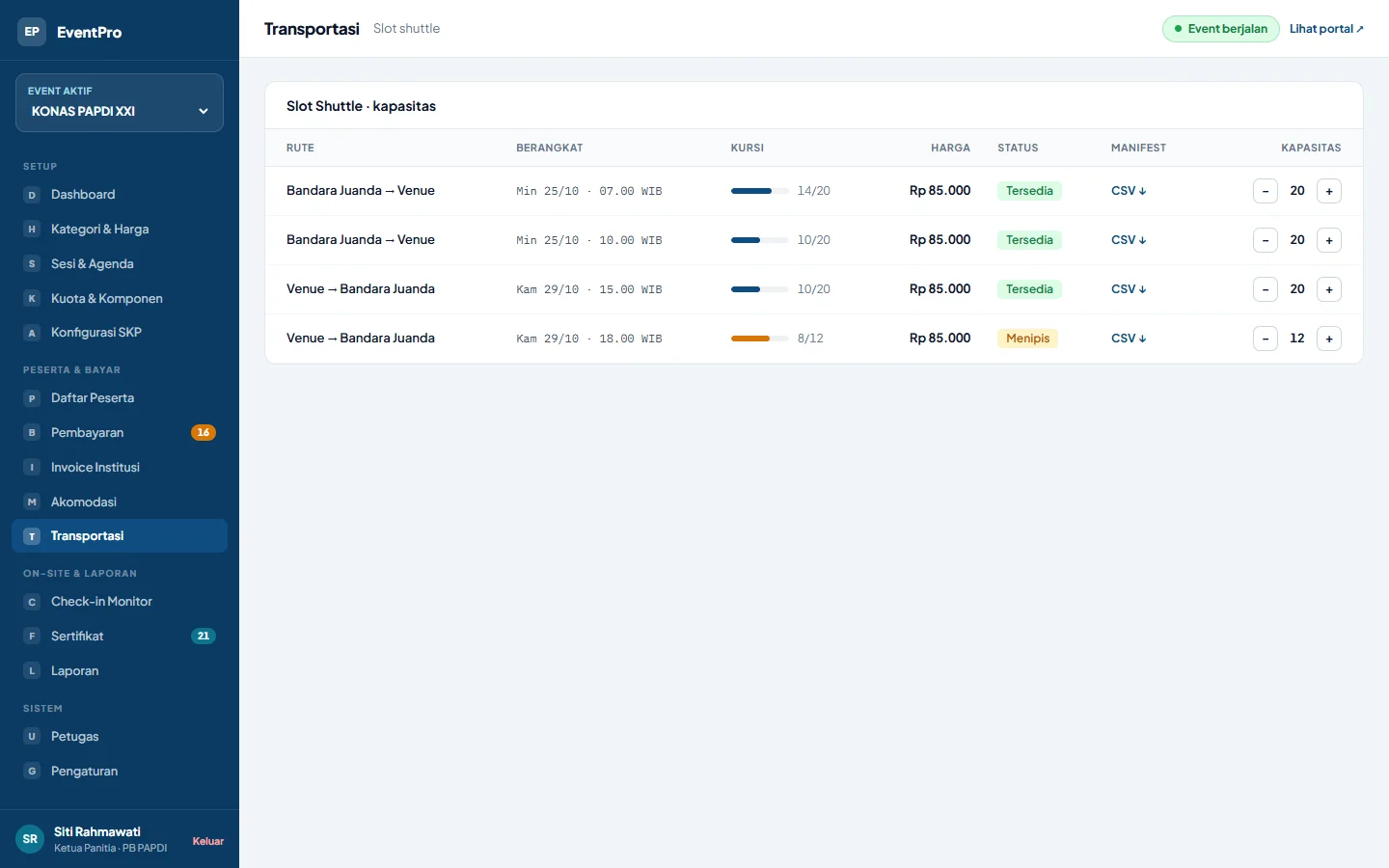
Task: Click the Konfigurasi SKP A icon
Action: [x=32, y=333]
